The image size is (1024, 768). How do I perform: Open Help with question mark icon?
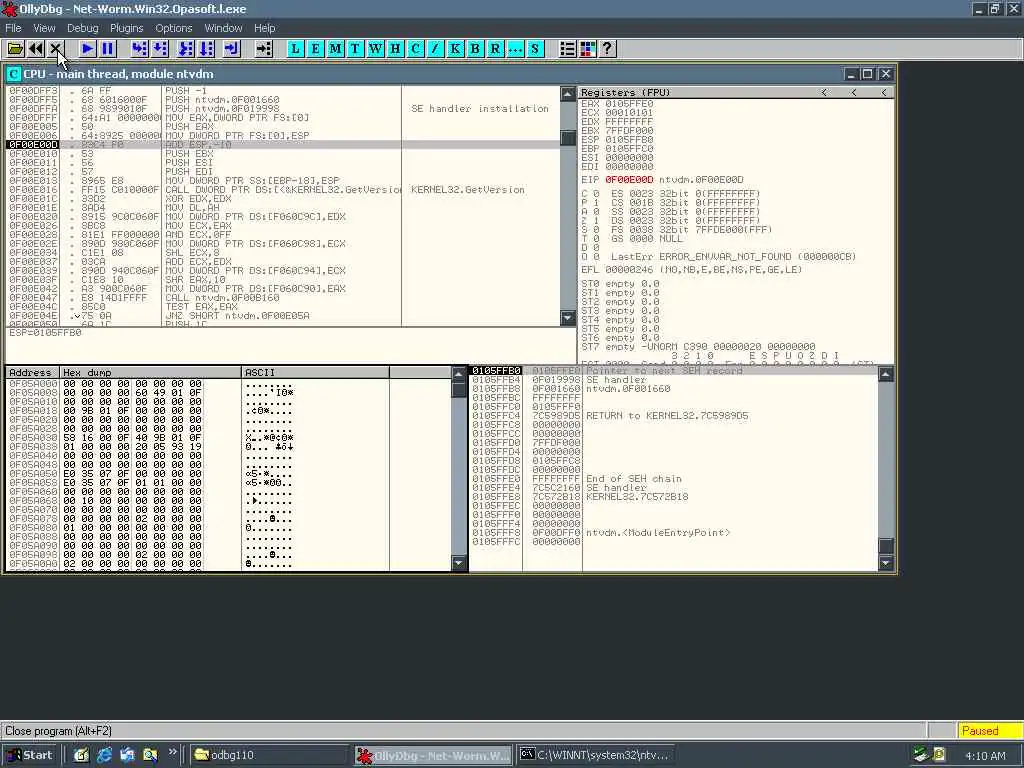coord(607,49)
